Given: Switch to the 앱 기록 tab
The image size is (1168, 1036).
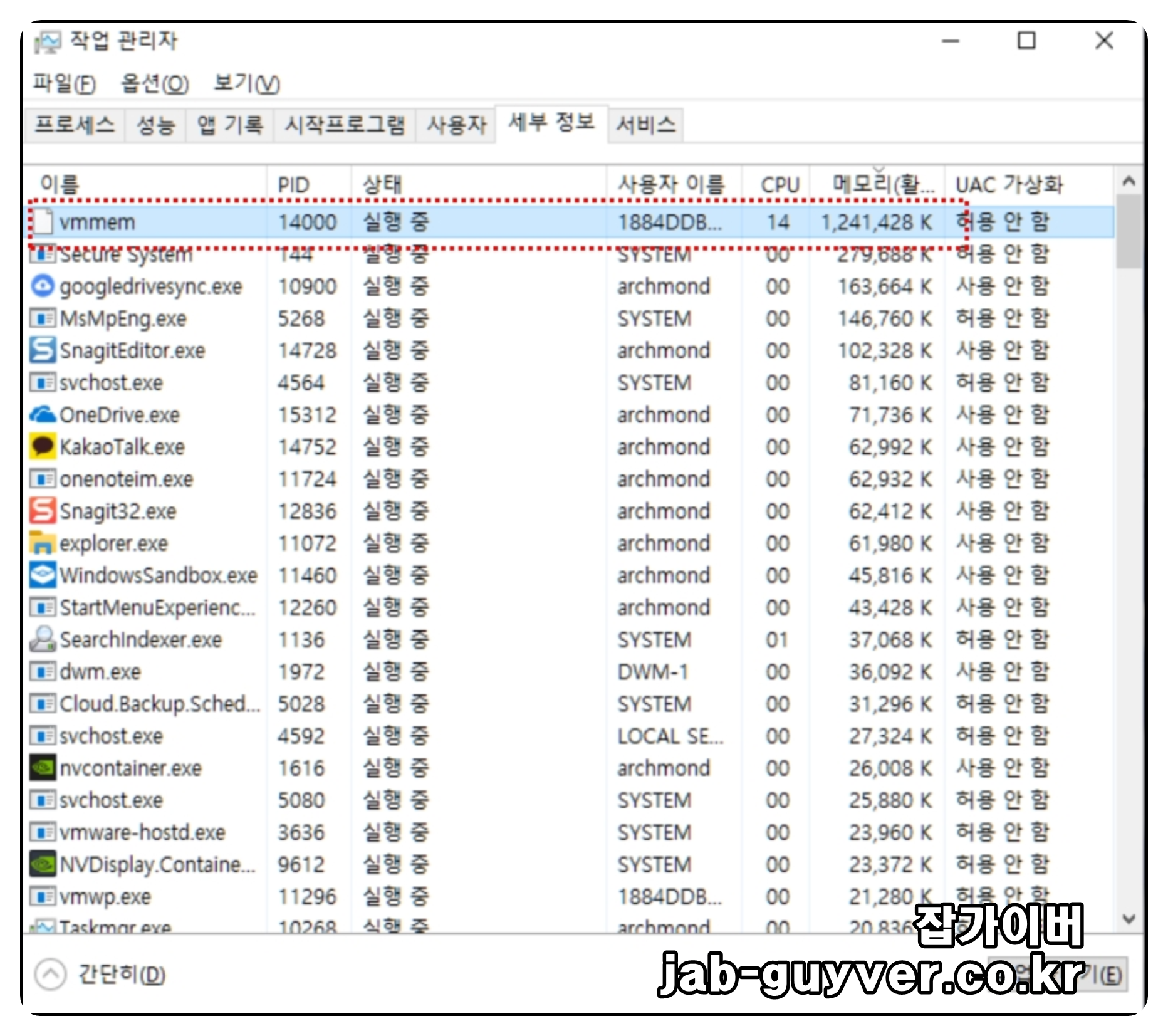Looking at the screenshot, I should (229, 125).
